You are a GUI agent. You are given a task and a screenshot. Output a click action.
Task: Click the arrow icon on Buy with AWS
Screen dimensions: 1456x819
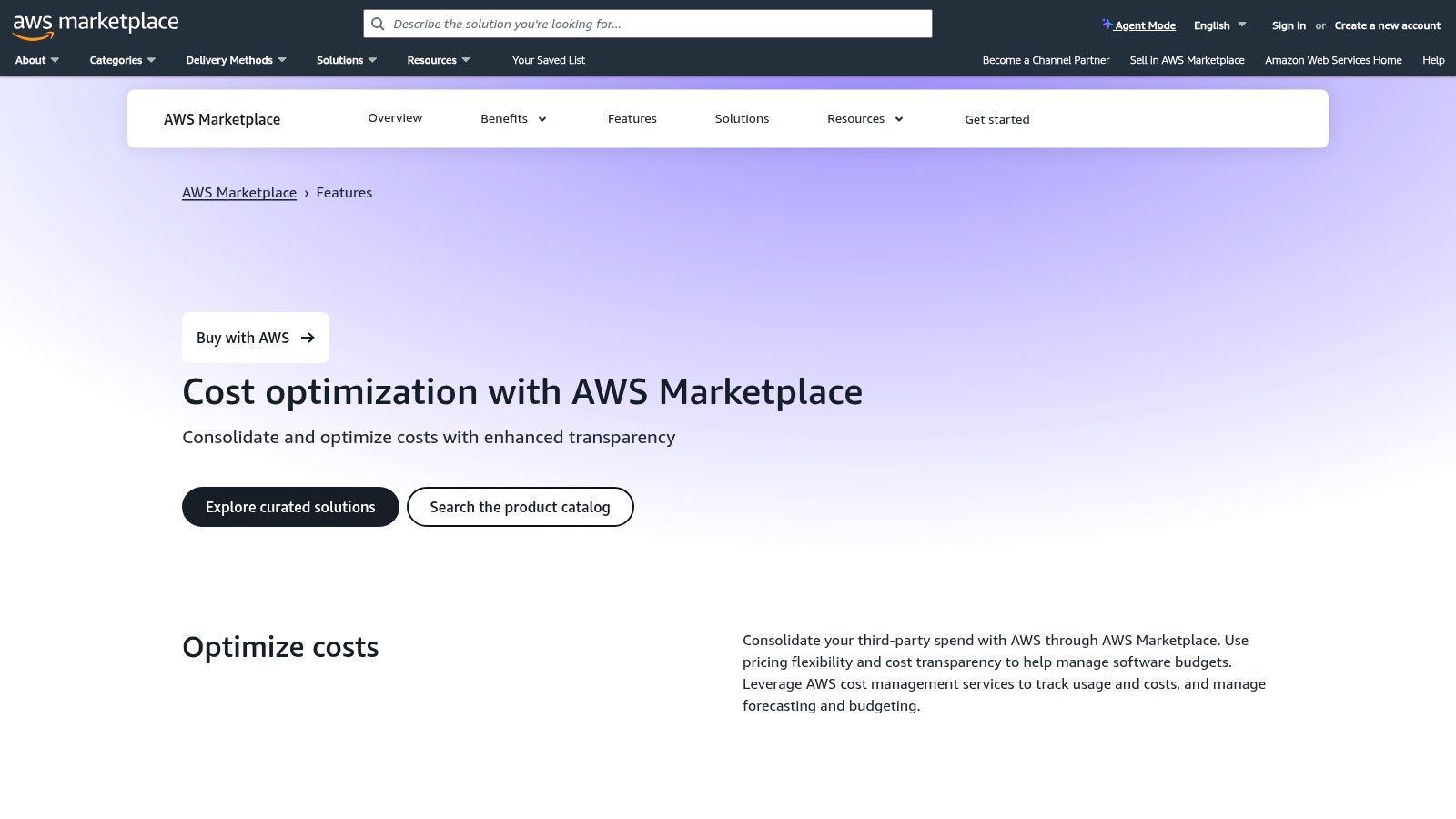click(x=309, y=337)
